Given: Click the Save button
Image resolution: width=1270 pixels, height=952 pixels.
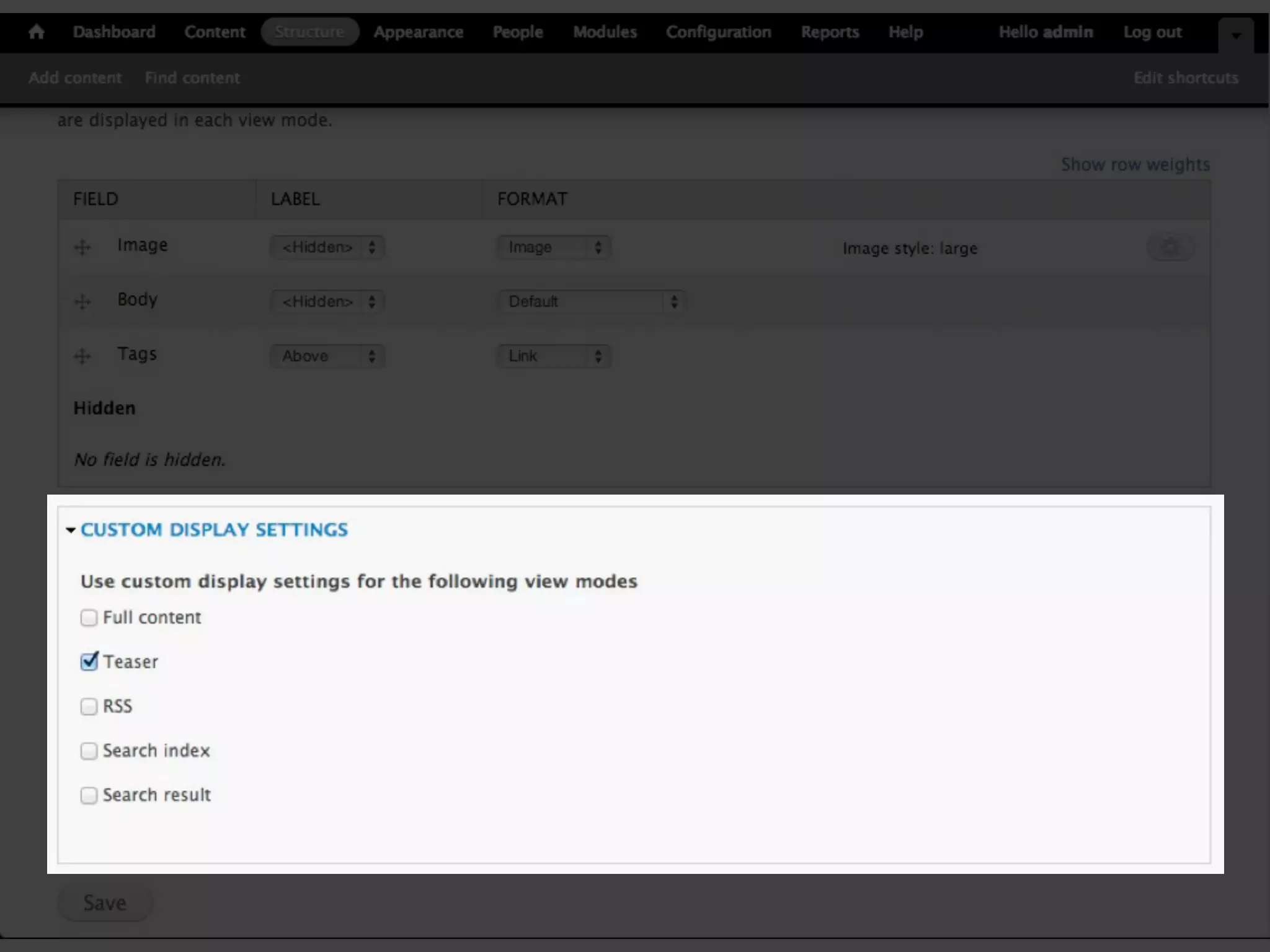Looking at the screenshot, I should [105, 903].
